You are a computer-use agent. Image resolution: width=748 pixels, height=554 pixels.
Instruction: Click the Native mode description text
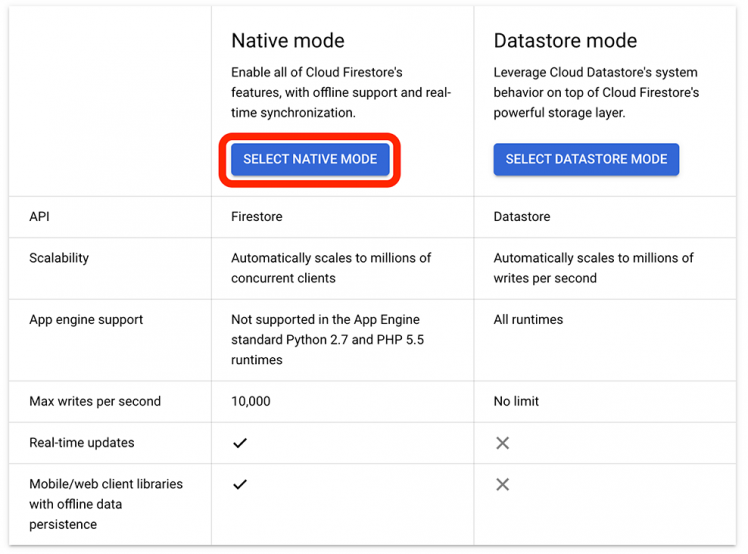(341, 93)
